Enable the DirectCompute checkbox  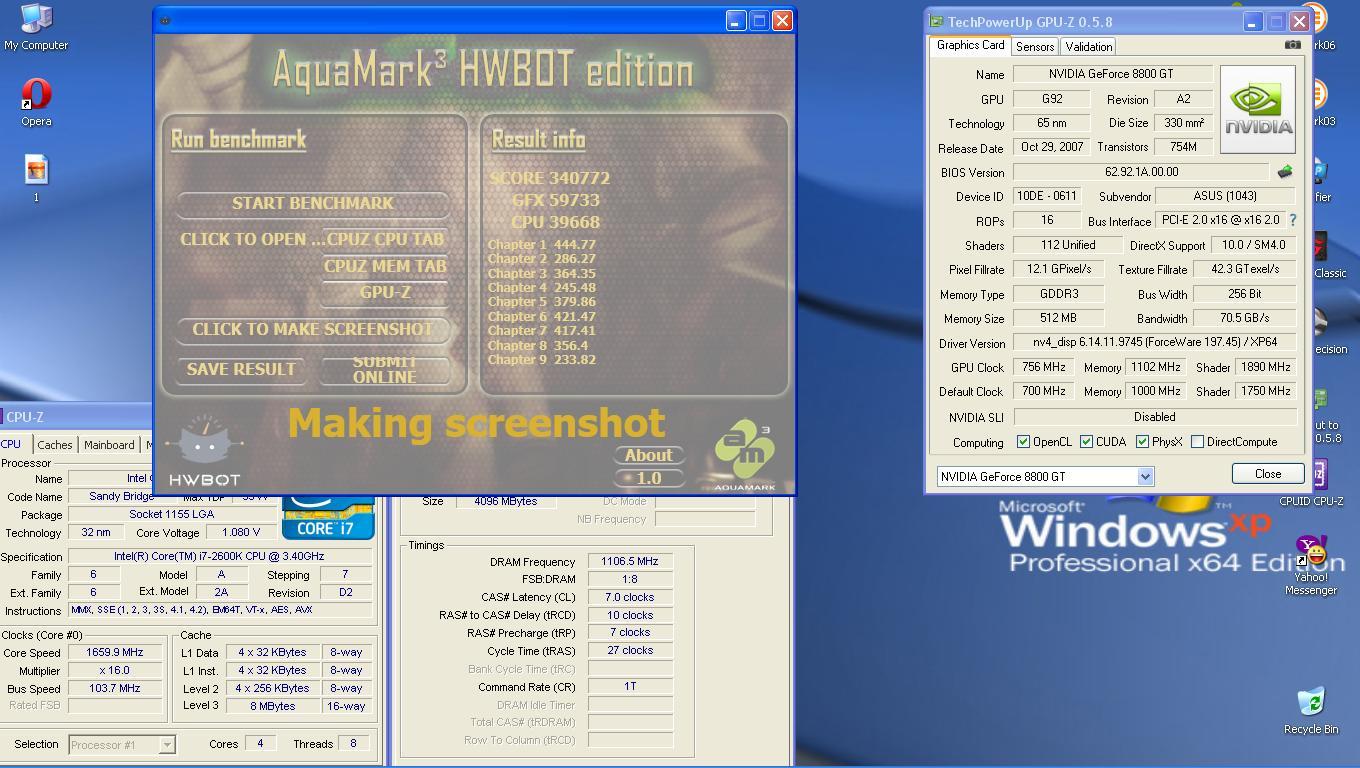[1197, 441]
